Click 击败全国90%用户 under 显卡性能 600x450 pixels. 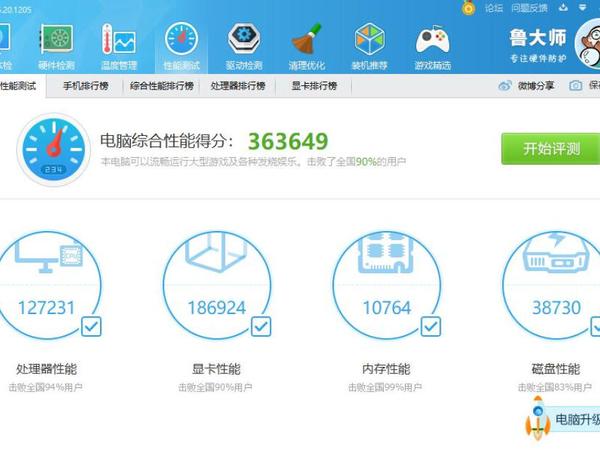click(x=215, y=388)
